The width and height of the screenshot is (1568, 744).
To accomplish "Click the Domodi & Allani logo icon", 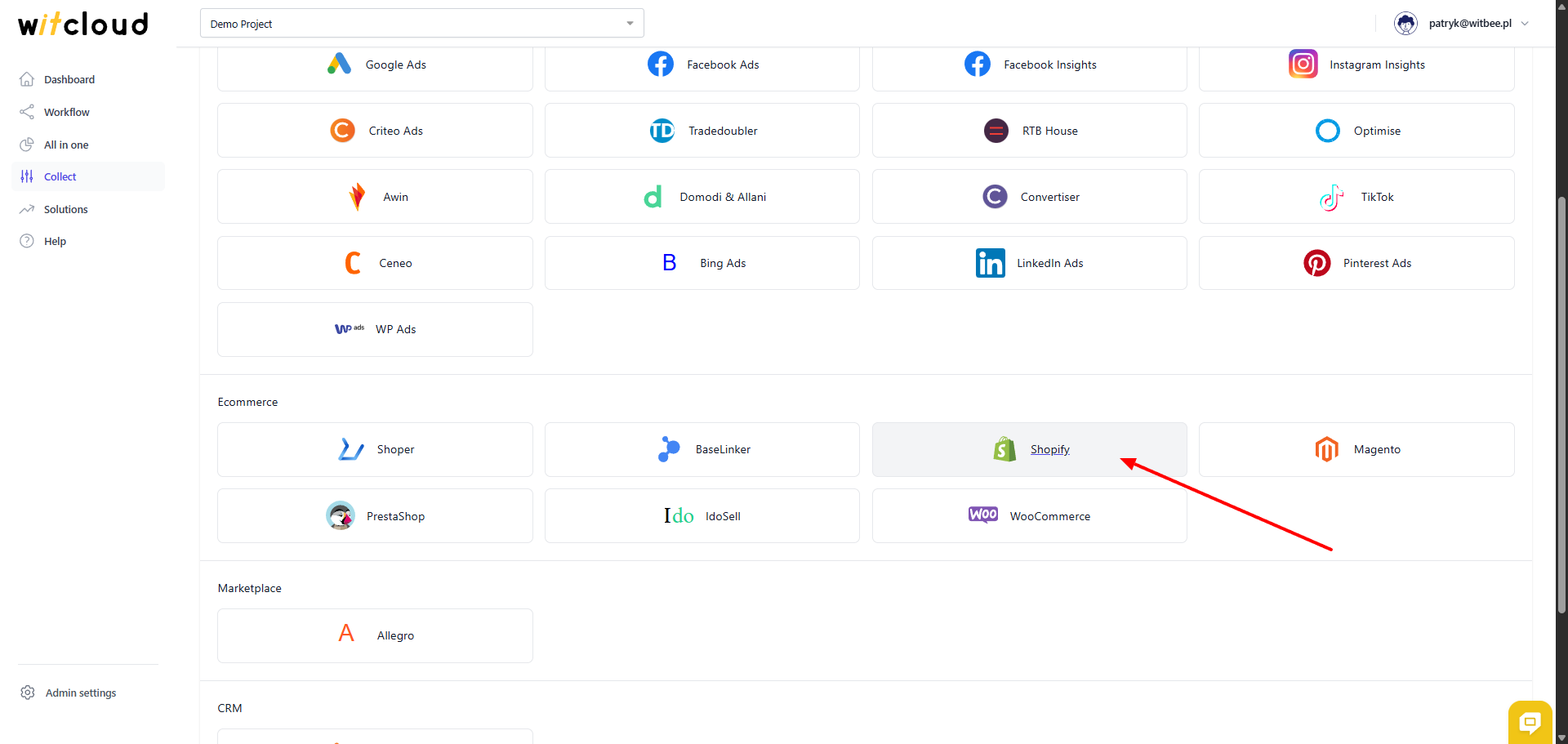I will coord(653,197).
